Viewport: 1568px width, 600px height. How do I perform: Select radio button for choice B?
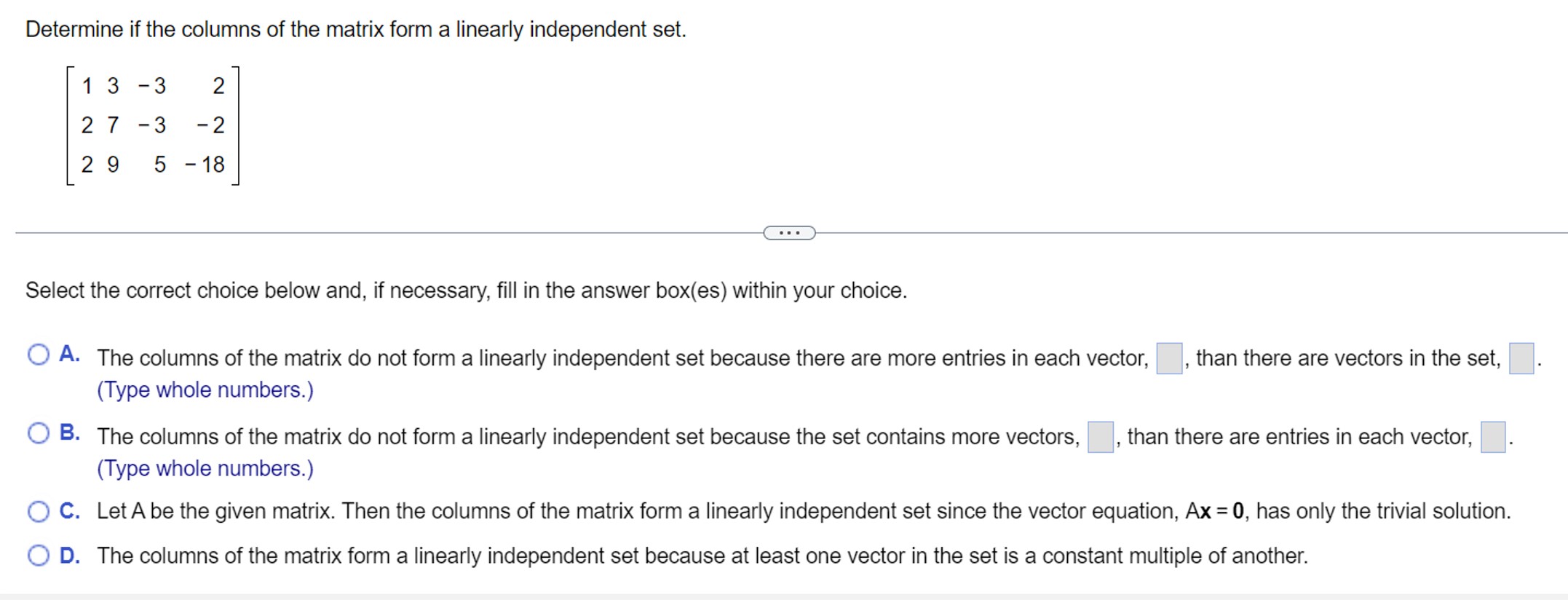[38, 432]
